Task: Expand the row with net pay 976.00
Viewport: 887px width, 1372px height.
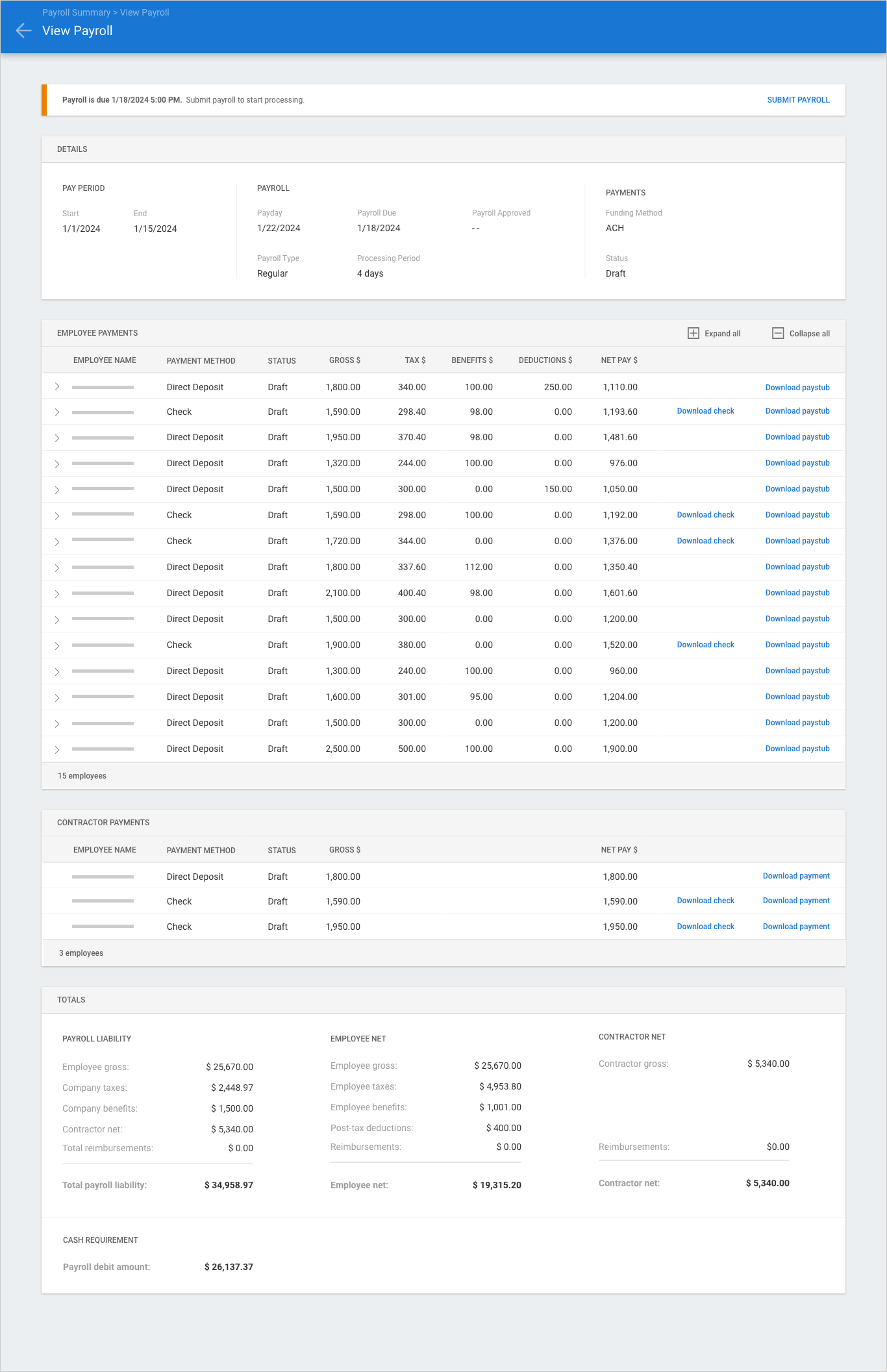Action: (x=57, y=464)
